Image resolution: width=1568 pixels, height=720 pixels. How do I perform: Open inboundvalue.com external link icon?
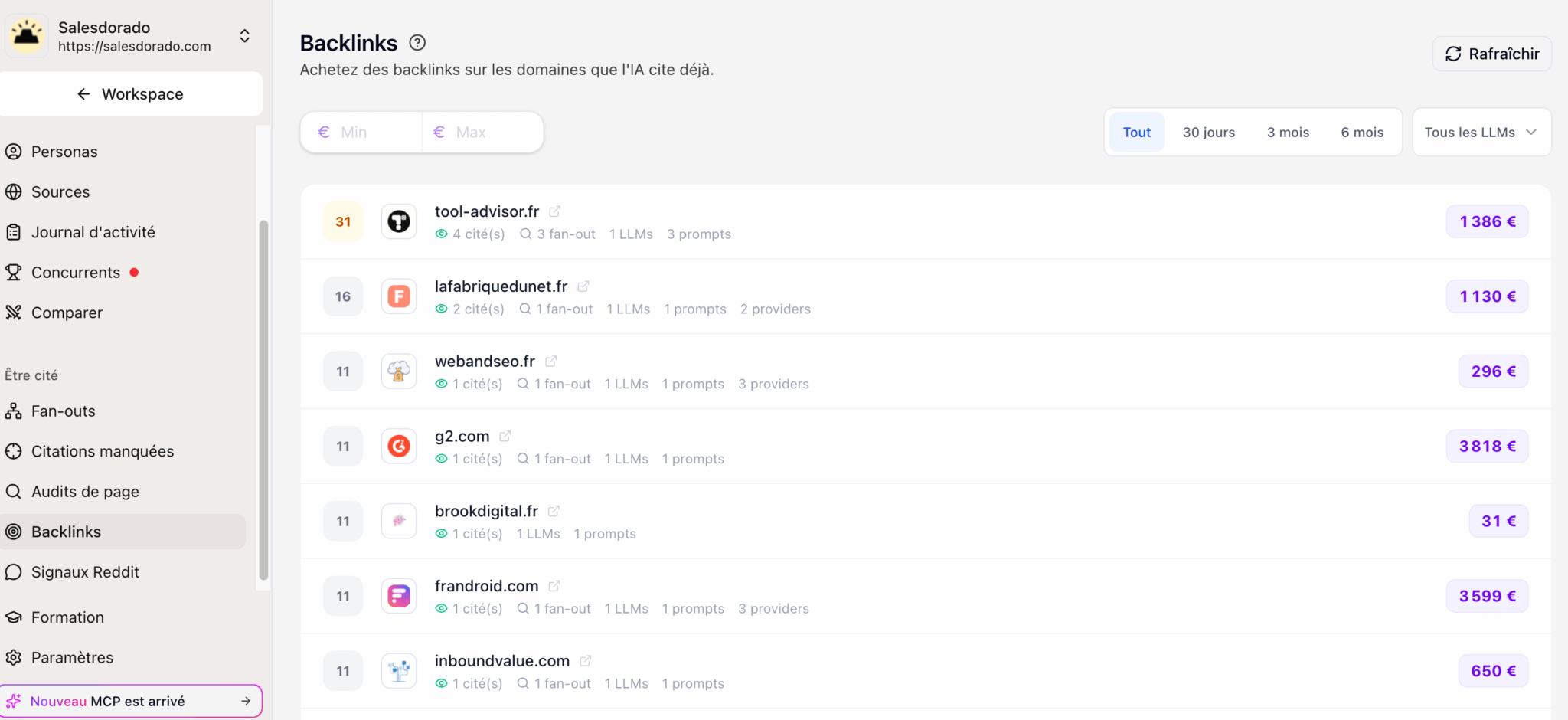coord(586,661)
